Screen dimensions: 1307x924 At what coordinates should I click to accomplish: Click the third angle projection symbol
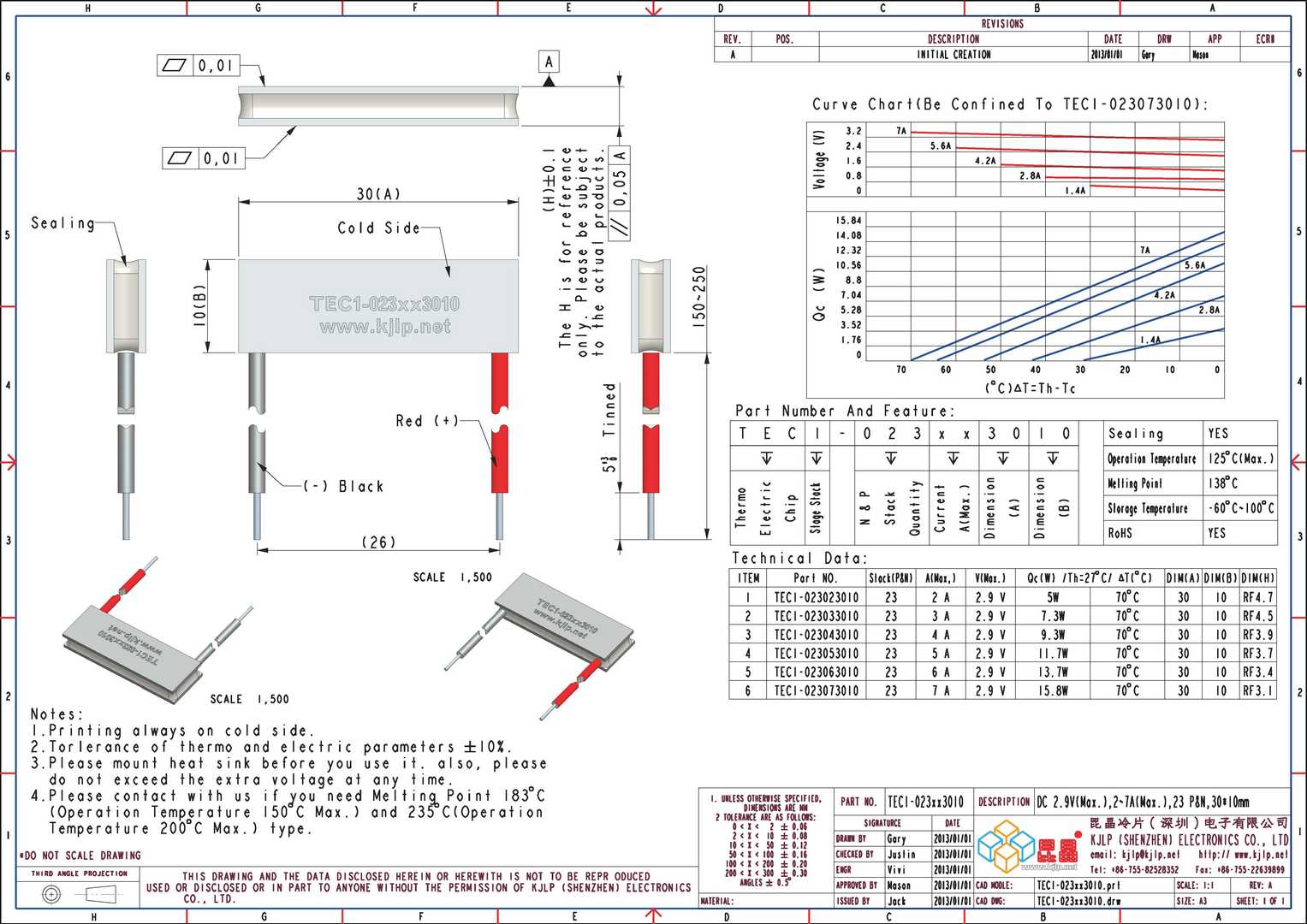[79, 894]
